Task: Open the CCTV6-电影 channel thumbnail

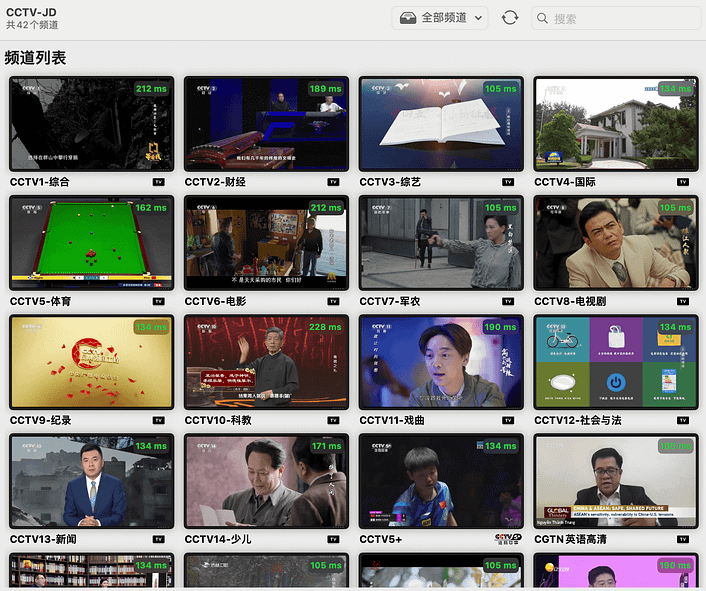Action: click(266, 243)
